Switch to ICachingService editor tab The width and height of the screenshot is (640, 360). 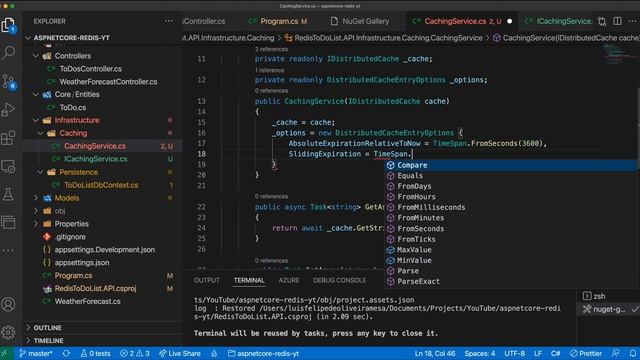(558, 21)
